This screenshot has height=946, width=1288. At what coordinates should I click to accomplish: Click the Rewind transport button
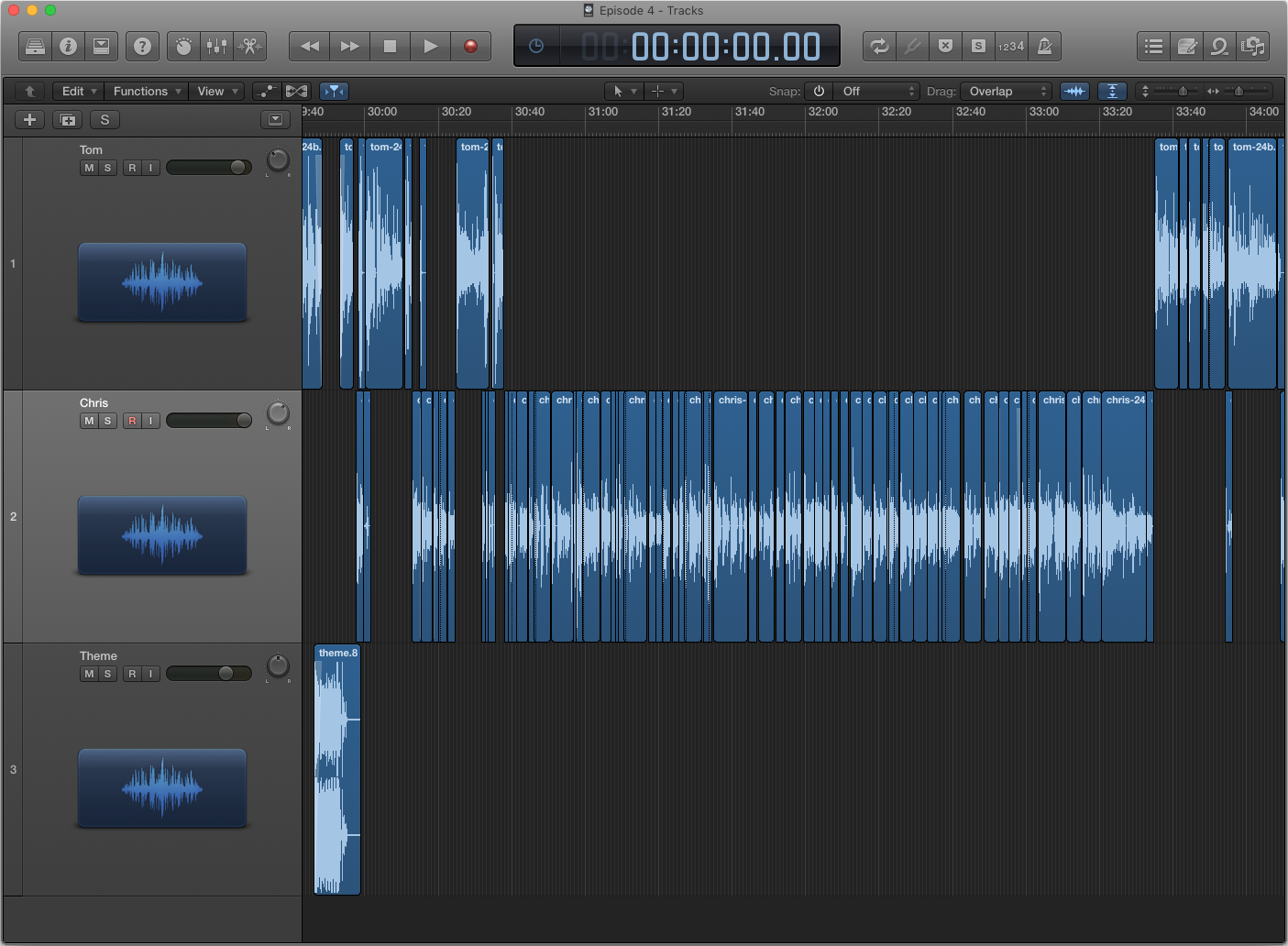tap(310, 46)
